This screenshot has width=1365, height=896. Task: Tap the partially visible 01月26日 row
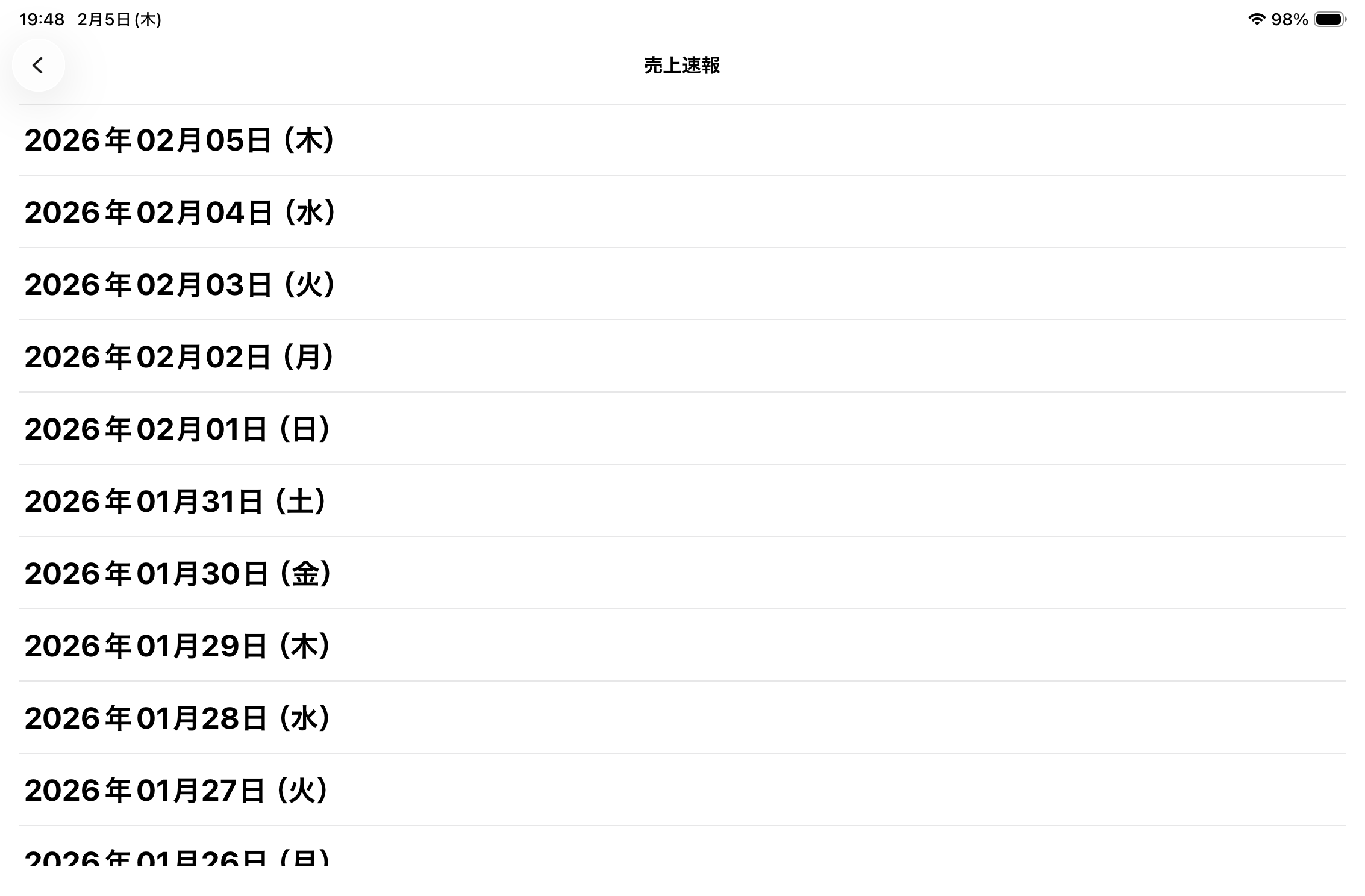point(177,856)
